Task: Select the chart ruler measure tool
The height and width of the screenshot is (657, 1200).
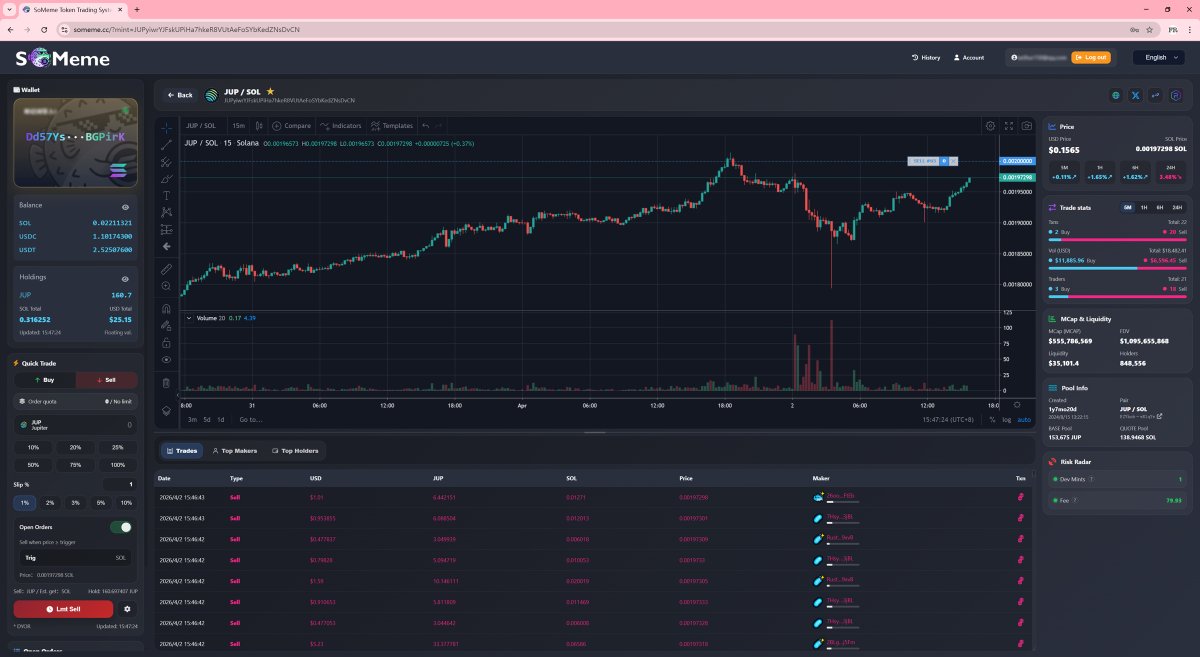Action: click(166, 269)
